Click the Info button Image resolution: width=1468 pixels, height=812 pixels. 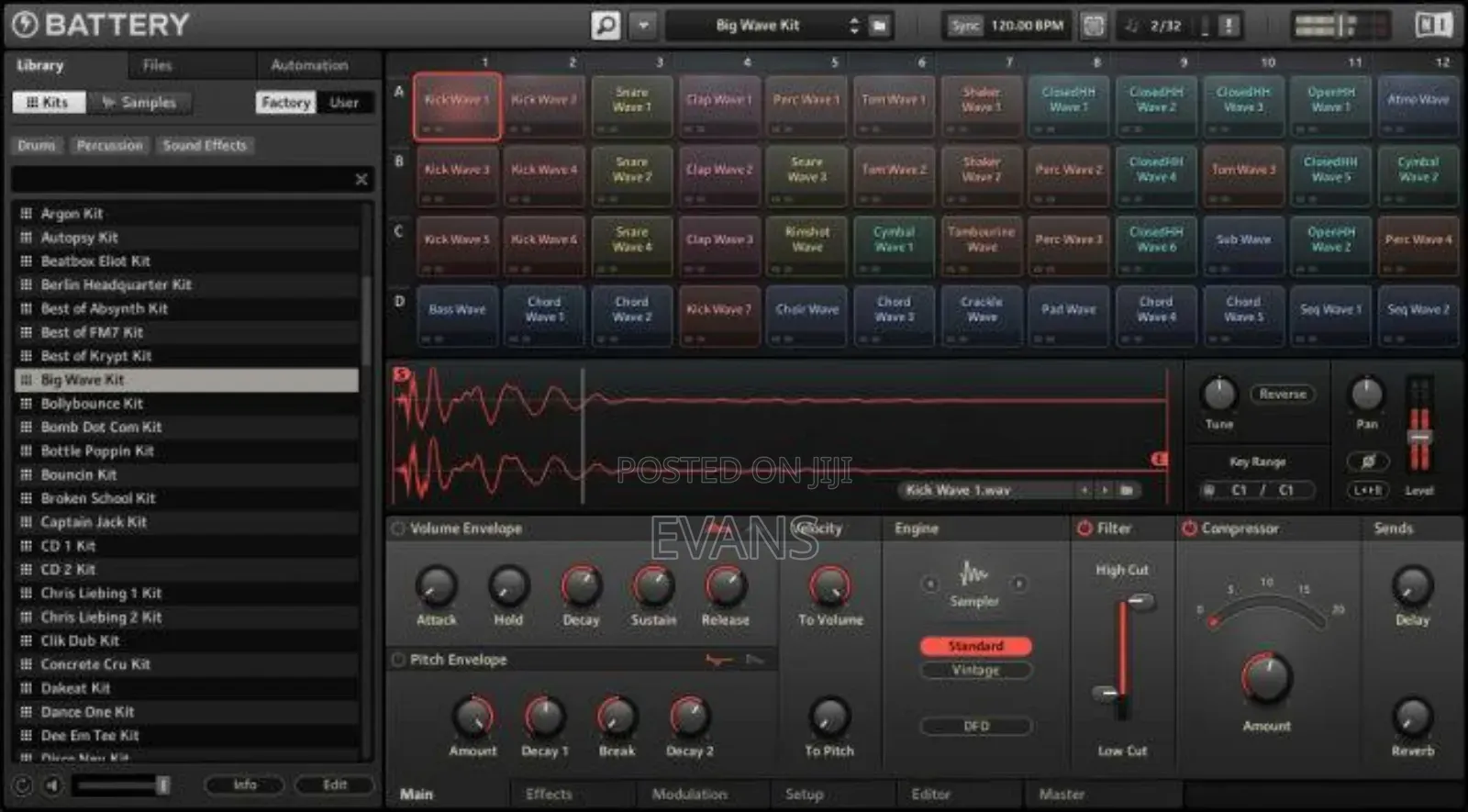click(x=245, y=785)
